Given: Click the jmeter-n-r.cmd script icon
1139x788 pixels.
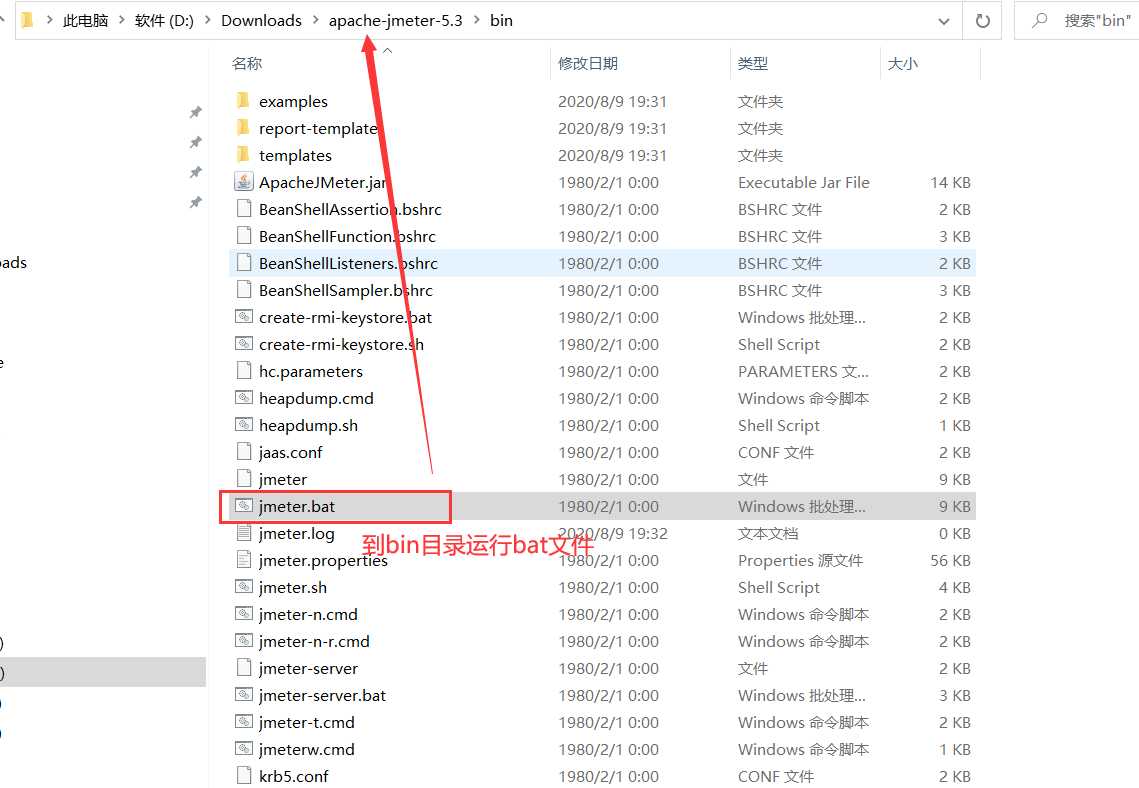Looking at the screenshot, I should [243, 641].
